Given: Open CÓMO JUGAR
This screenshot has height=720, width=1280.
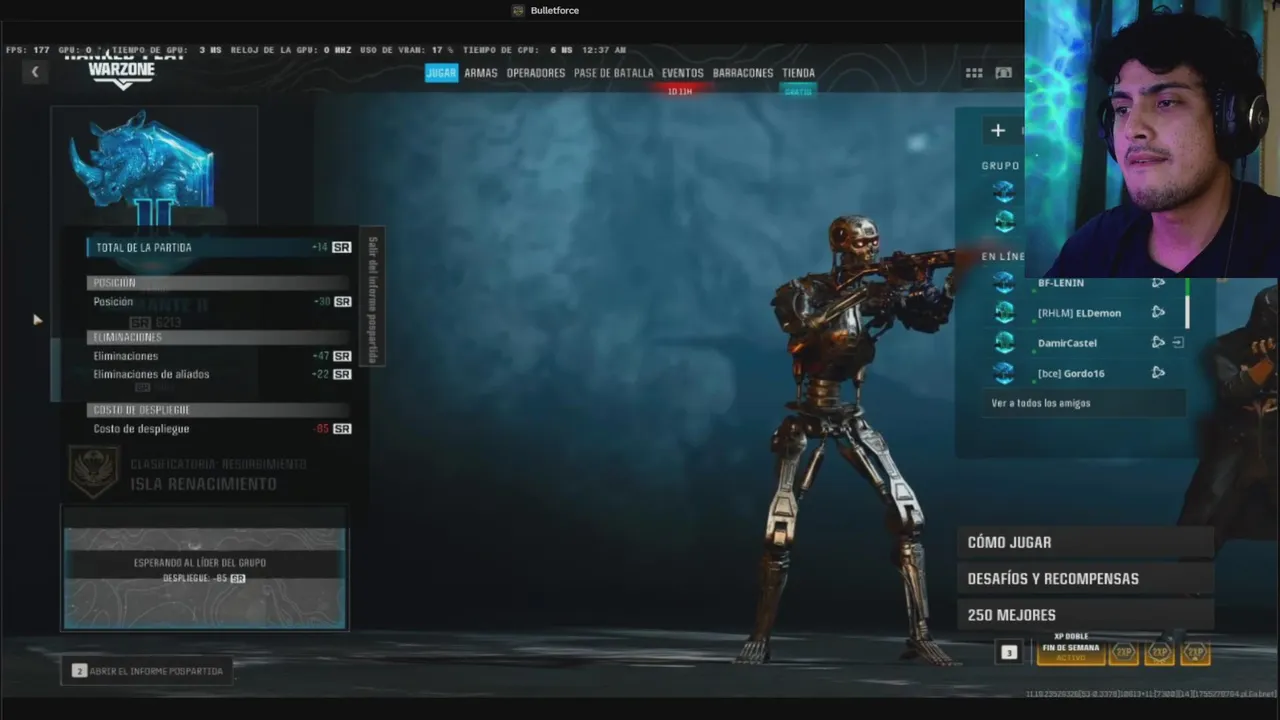Looking at the screenshot, I should 1086,542.
